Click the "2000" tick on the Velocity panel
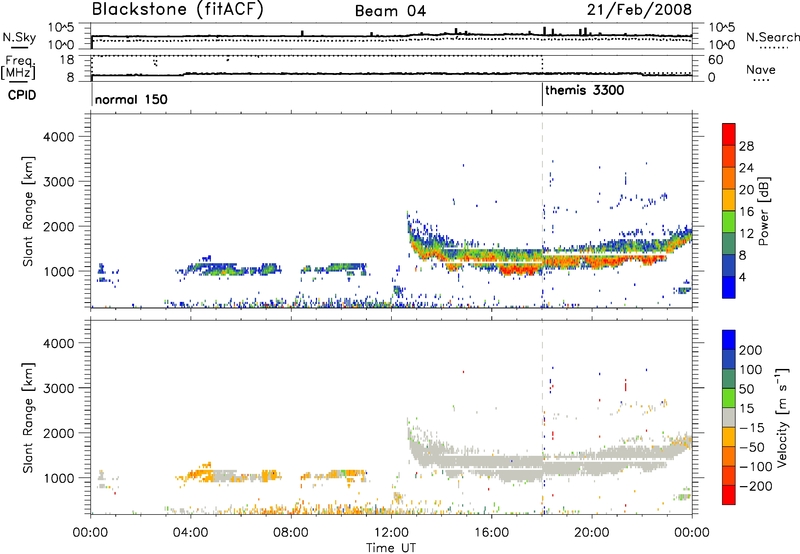Viewport: 800px width, 554px height. [x=58, y=433]
